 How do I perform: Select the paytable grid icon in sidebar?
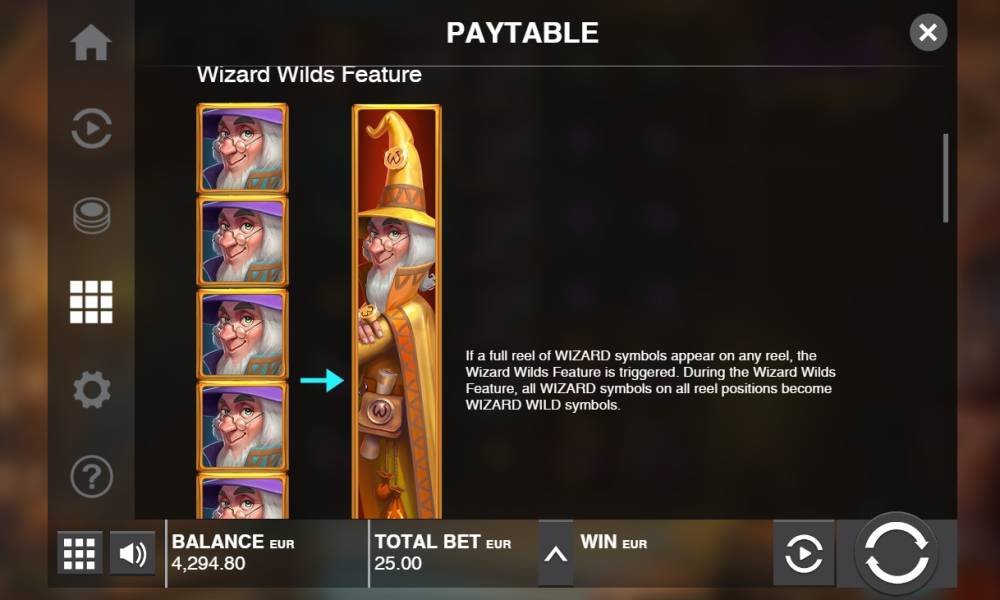(91, 302)
